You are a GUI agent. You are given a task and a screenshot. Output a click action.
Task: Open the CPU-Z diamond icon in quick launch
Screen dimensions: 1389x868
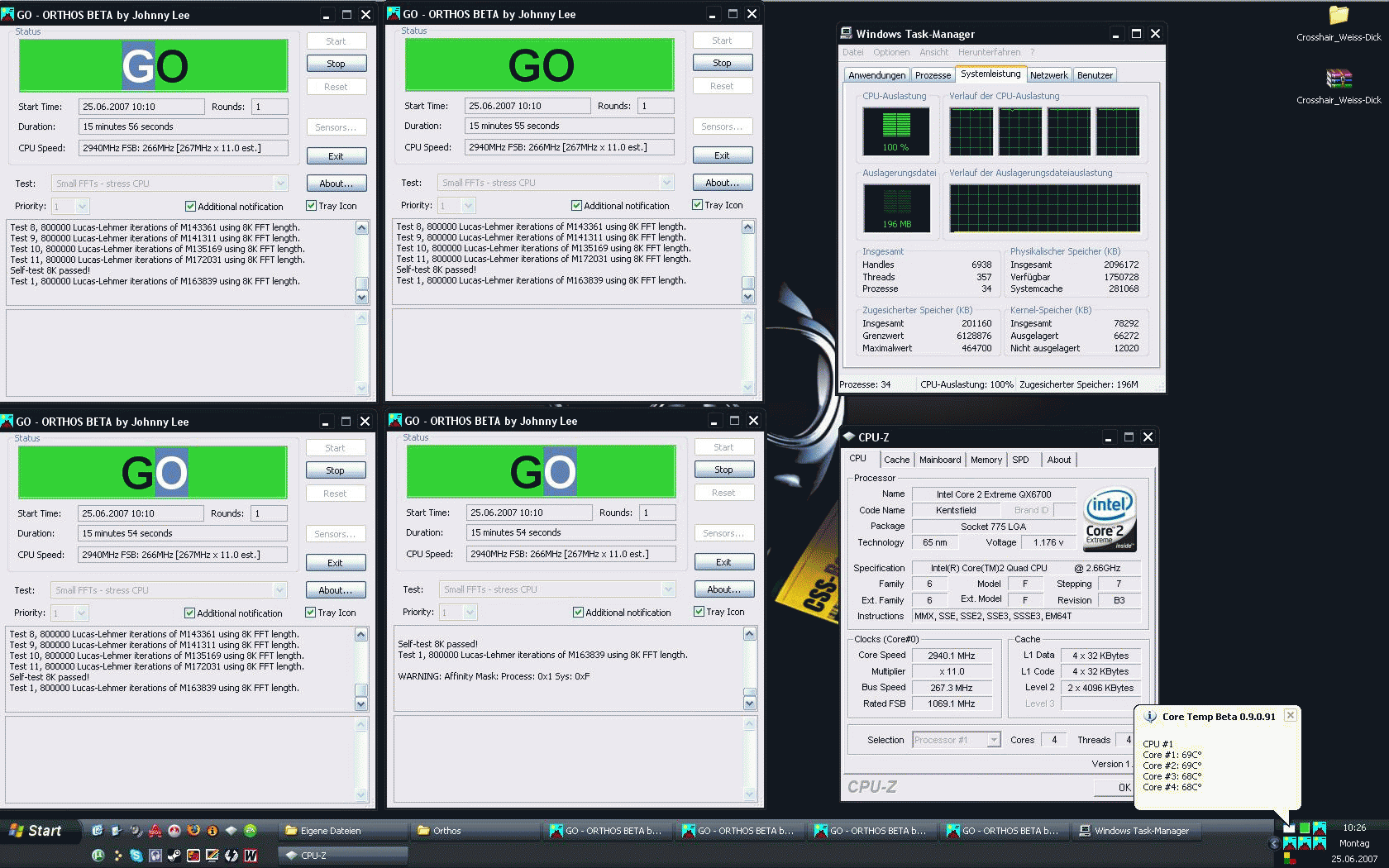coord(231,830)
